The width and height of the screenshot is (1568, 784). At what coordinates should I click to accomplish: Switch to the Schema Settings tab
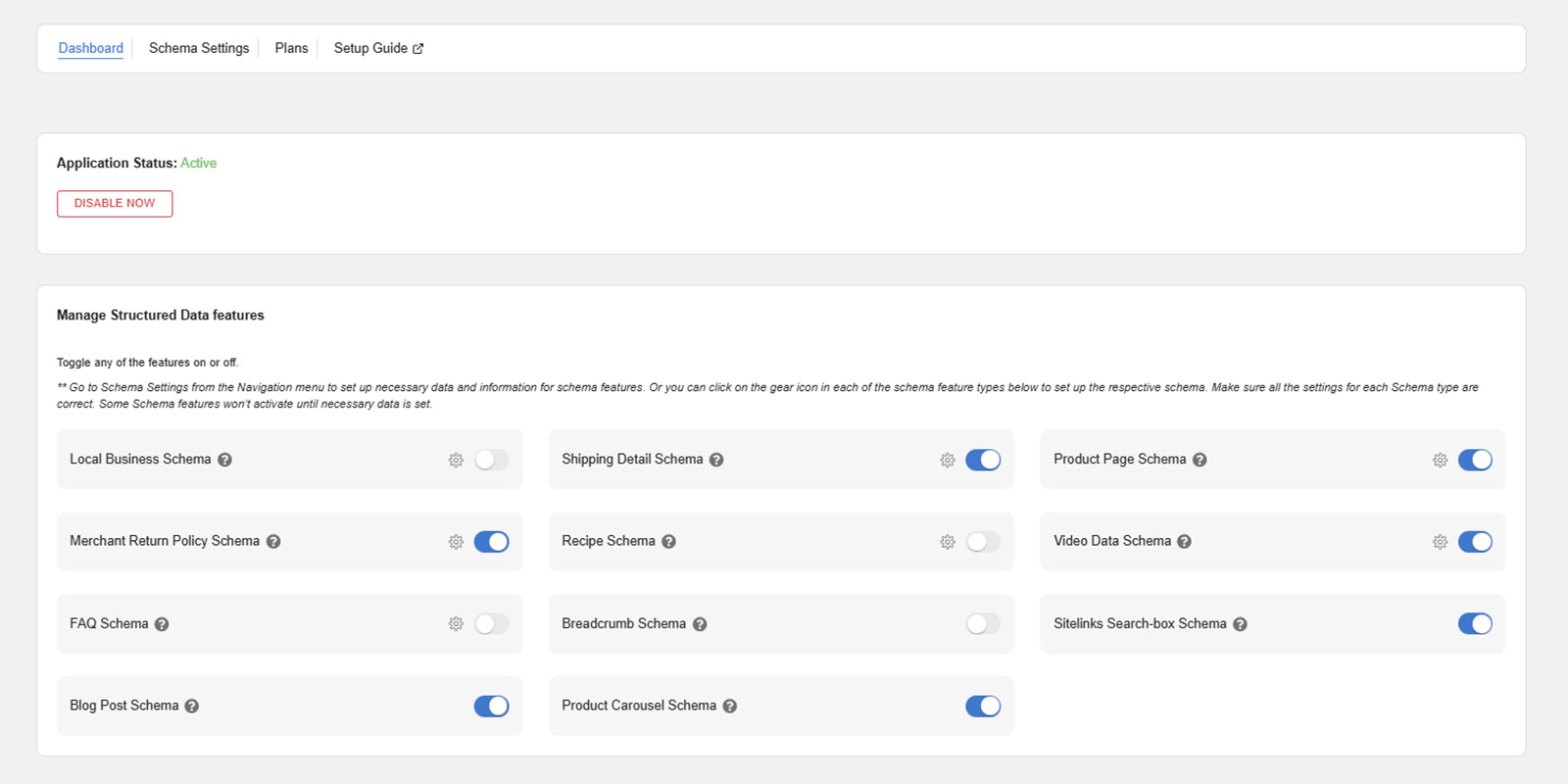pos(199,48)
